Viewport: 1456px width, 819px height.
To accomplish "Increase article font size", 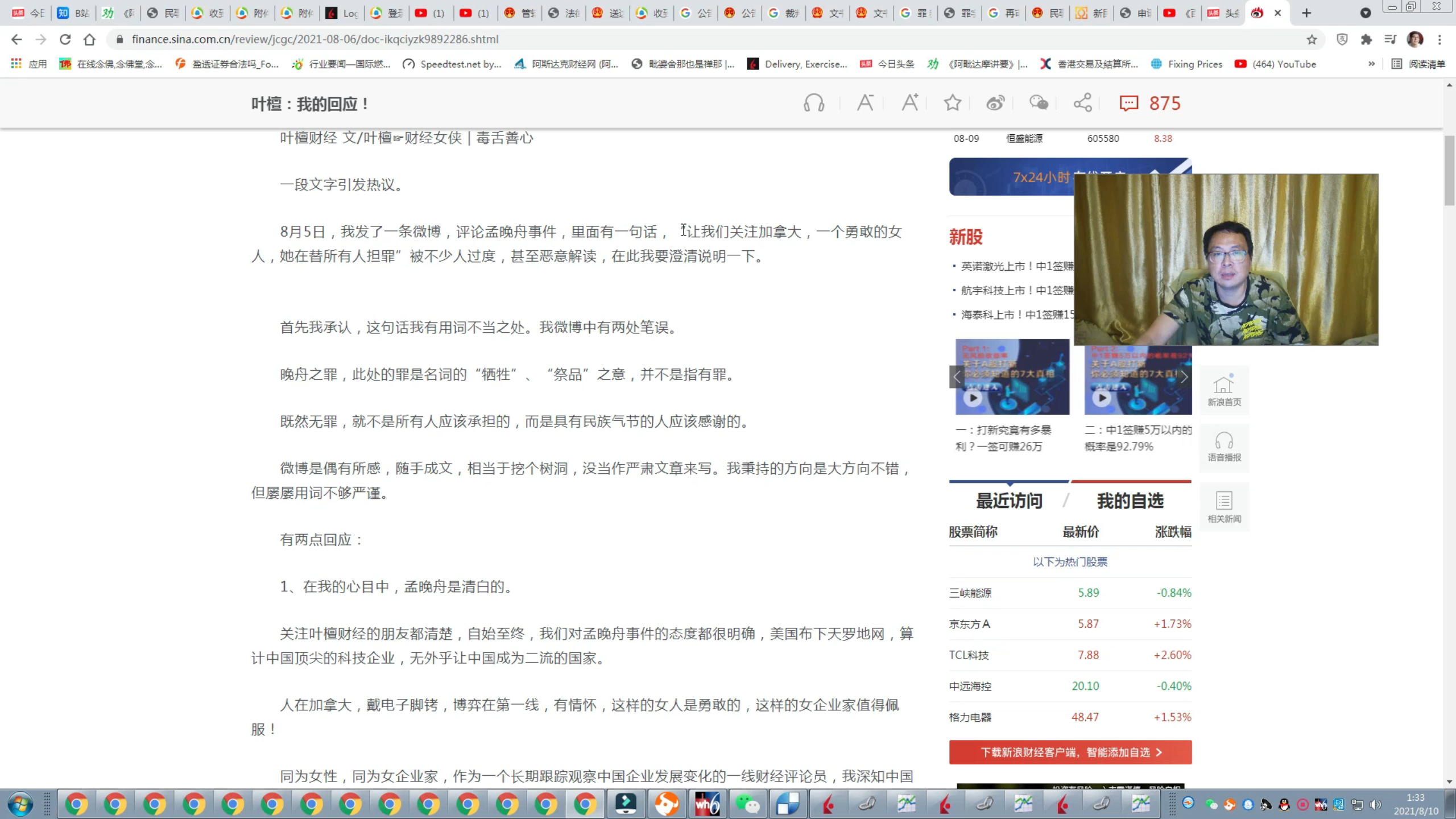I will click(x=910, y=103).
